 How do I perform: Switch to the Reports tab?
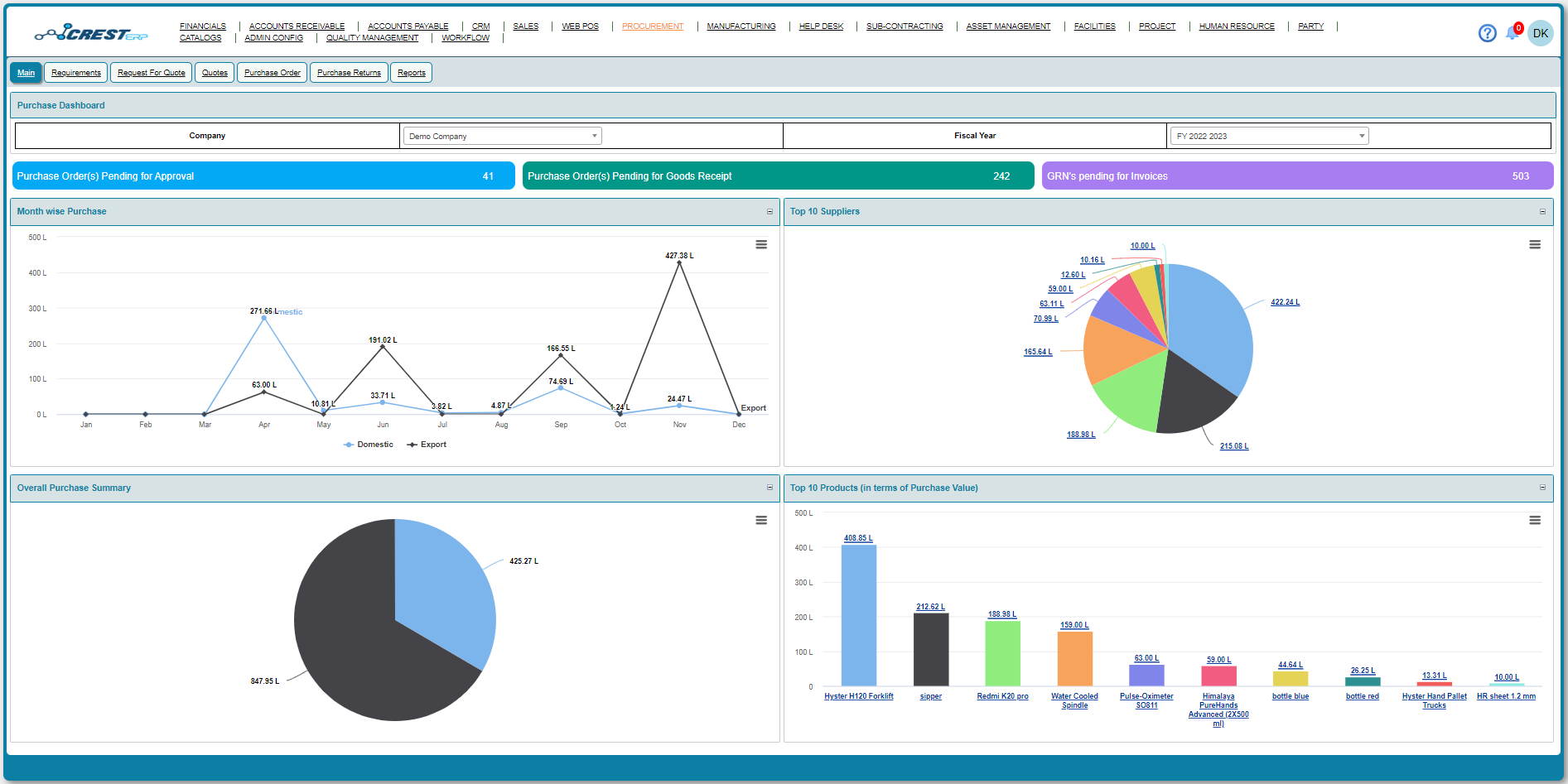click(411, 72)
